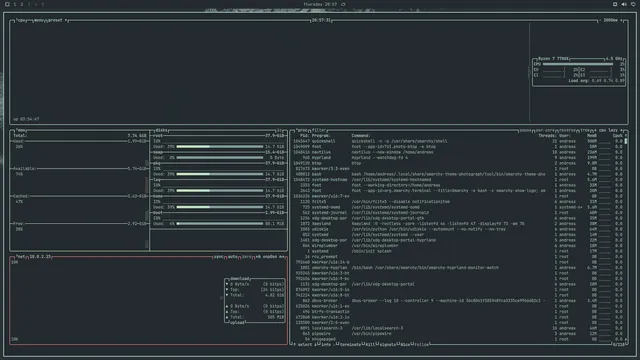640x360 pixels.
Task: Switch to workspace 1 in top bar
Action: (x=15, y=4)
